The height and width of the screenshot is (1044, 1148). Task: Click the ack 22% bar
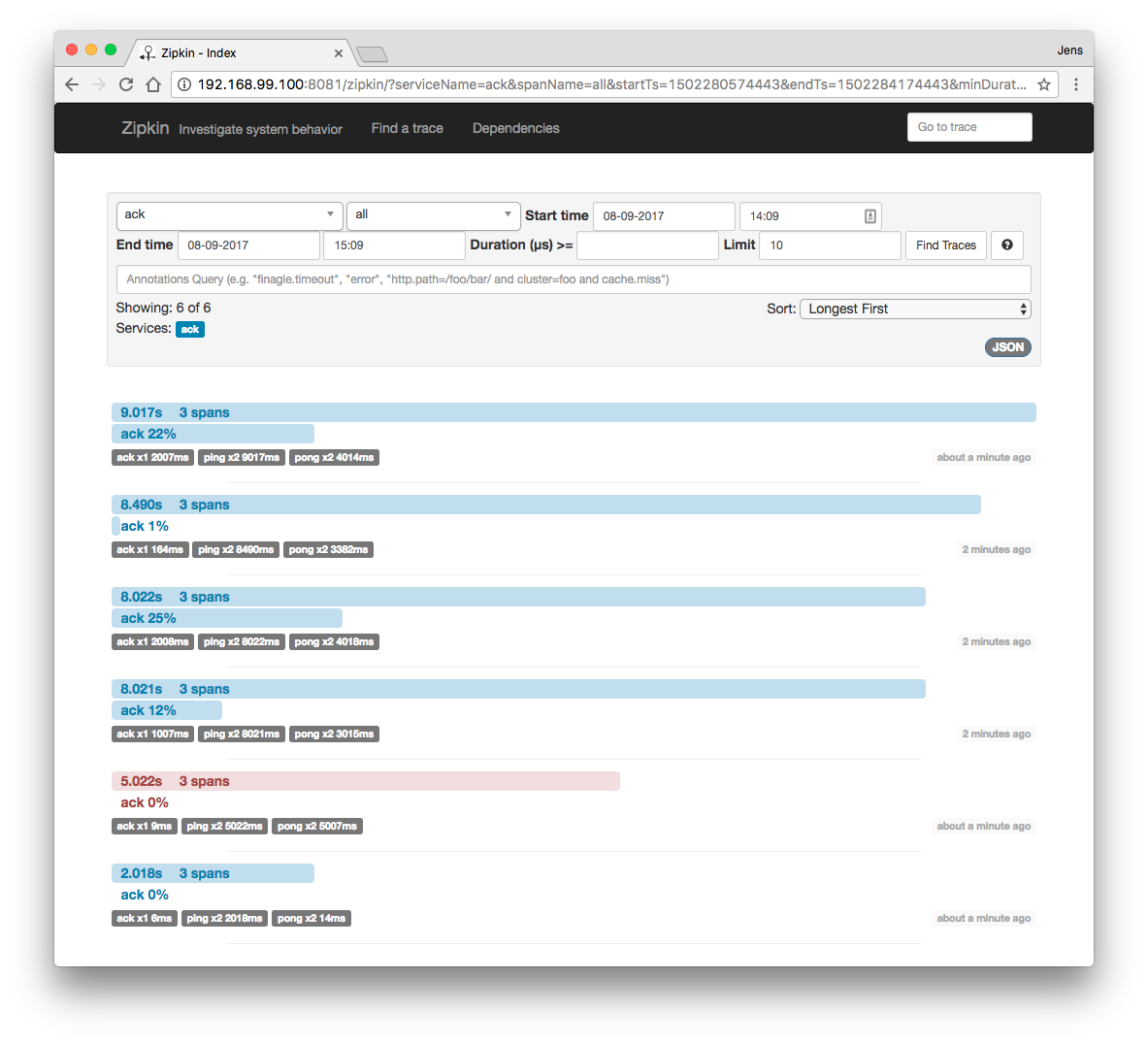213,434
